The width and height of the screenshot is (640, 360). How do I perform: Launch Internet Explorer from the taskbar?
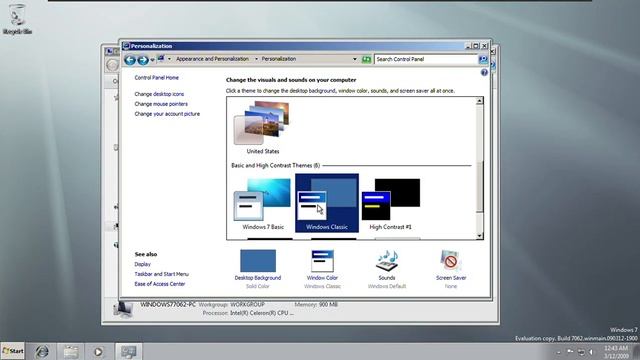click(42, 351)
